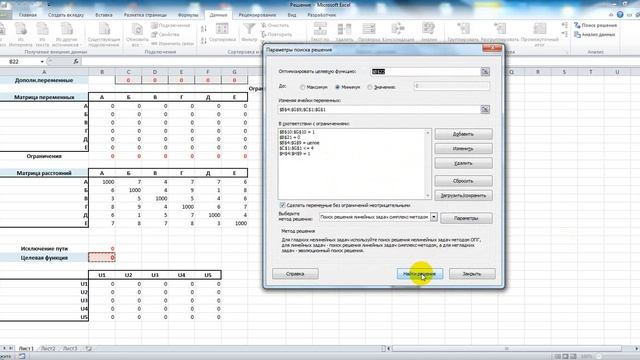The width and height of the screenshot is (640, 360).
Task: Click the Закрыть button in Solver dialog
Action: coord(472,274)
